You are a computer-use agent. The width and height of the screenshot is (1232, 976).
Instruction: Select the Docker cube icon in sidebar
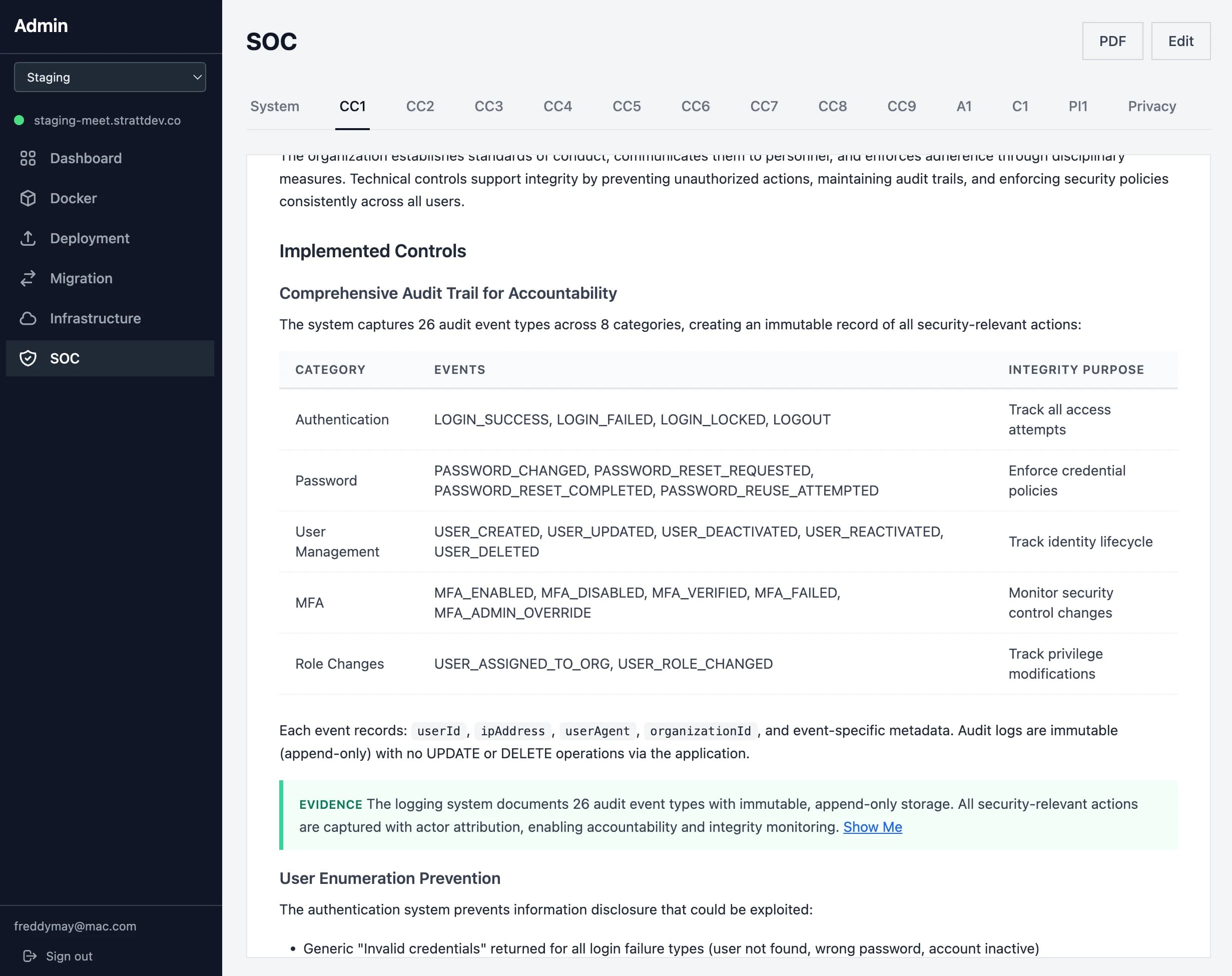coord(29,198)
